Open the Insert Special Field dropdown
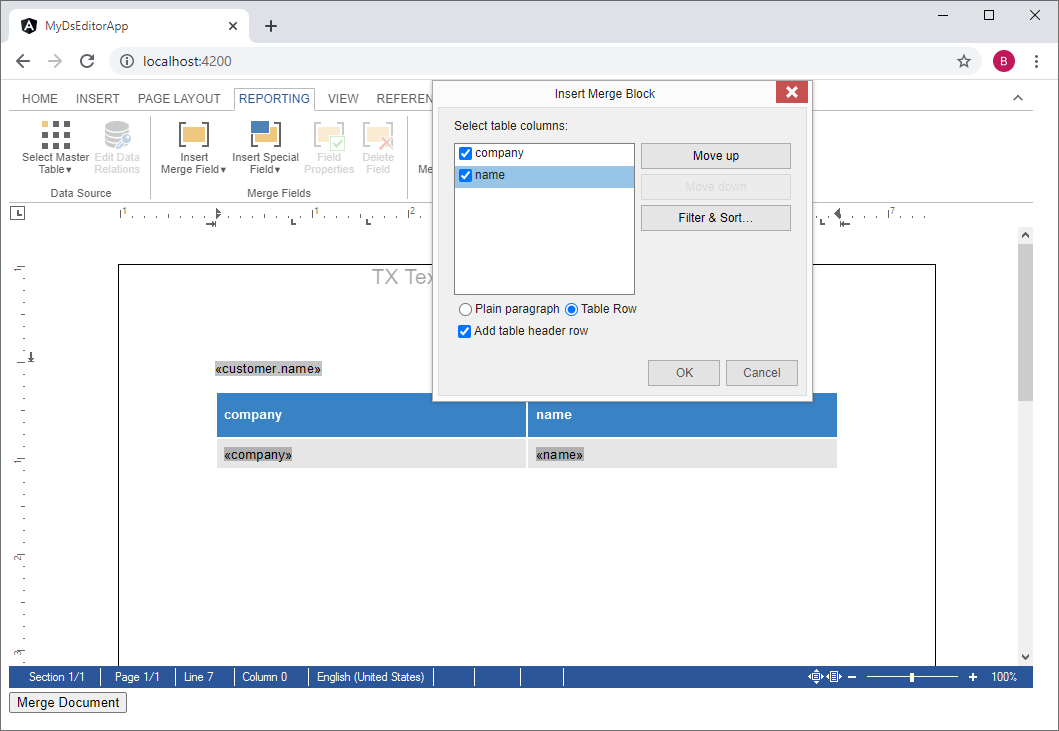This screenshot has width=1059, height=731. (265, 147)
